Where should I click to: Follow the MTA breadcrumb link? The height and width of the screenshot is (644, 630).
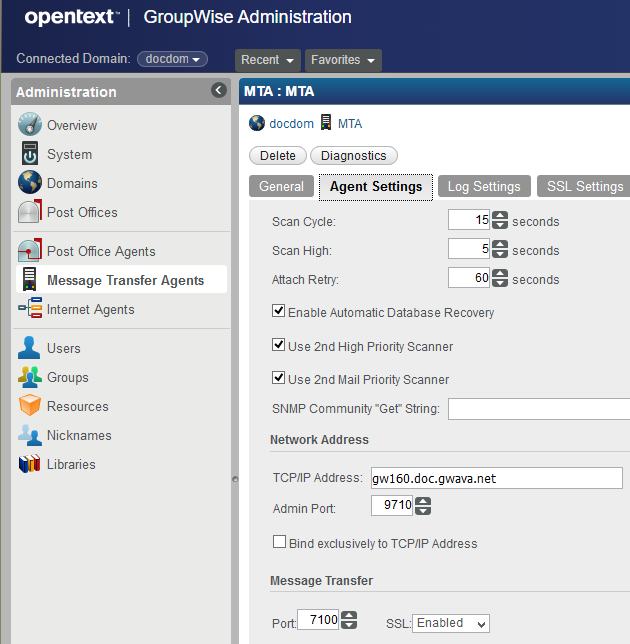[350, 124]
